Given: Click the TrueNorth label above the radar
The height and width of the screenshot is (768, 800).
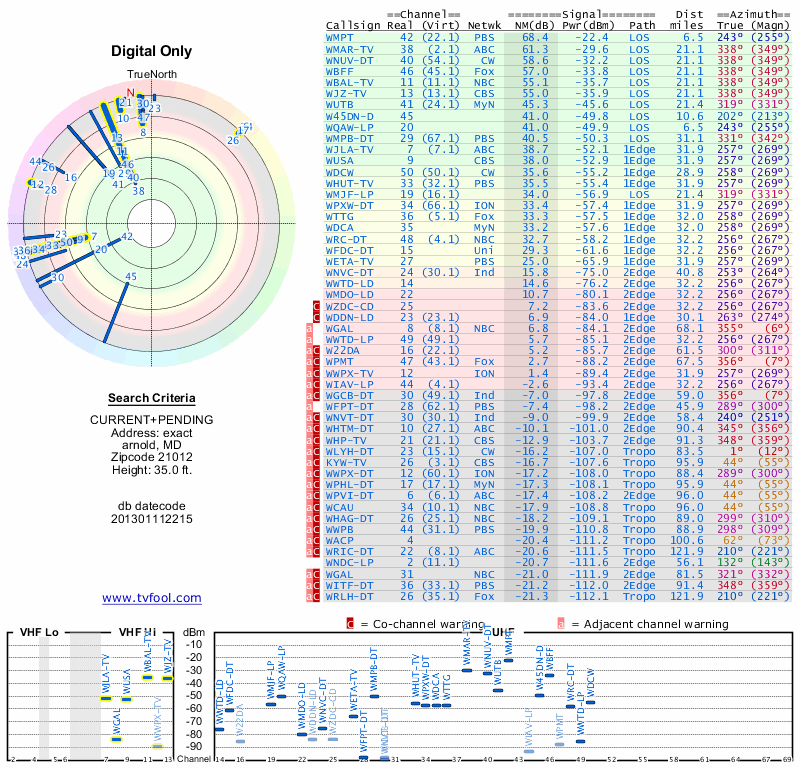Looking at the screenshot, I should [152, 75].
